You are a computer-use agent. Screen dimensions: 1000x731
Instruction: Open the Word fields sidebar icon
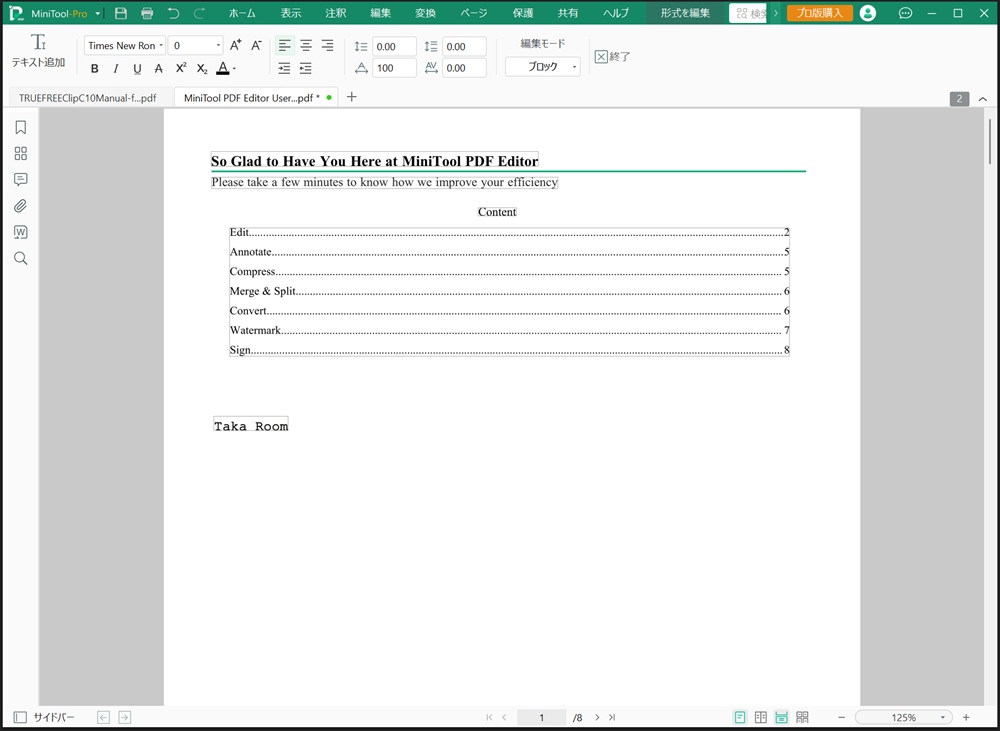click(20, 232)
